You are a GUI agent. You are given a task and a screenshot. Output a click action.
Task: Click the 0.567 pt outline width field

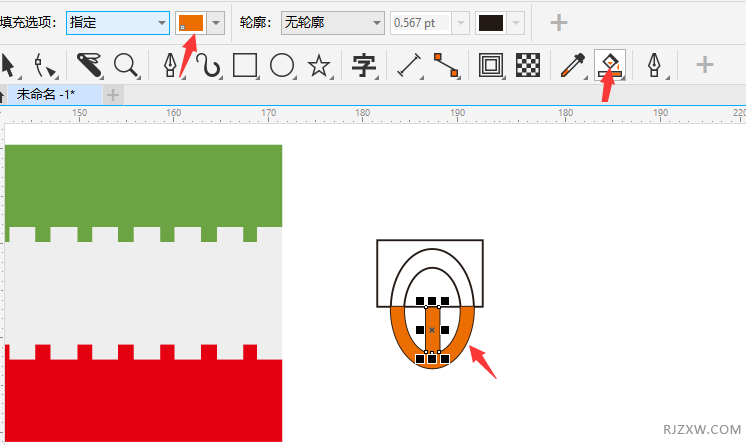click(x=420, y=23)
